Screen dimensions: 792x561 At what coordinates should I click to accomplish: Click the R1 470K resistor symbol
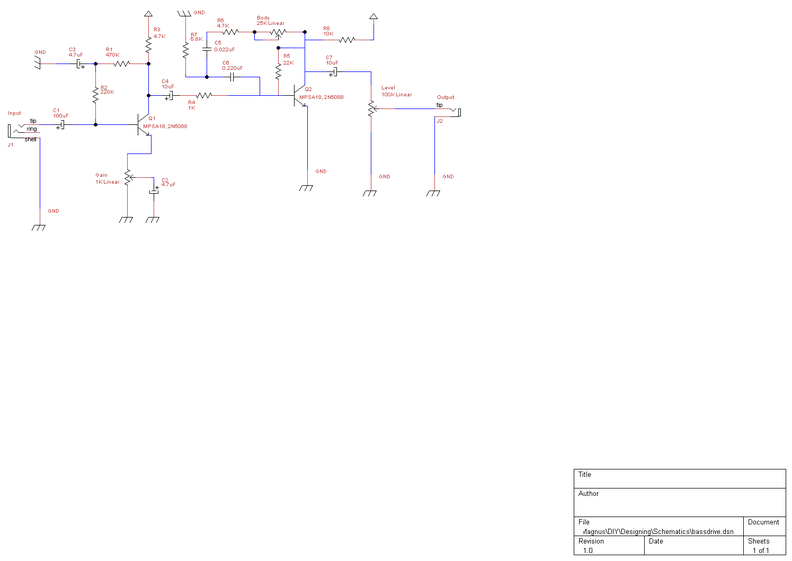pos(122,64)
